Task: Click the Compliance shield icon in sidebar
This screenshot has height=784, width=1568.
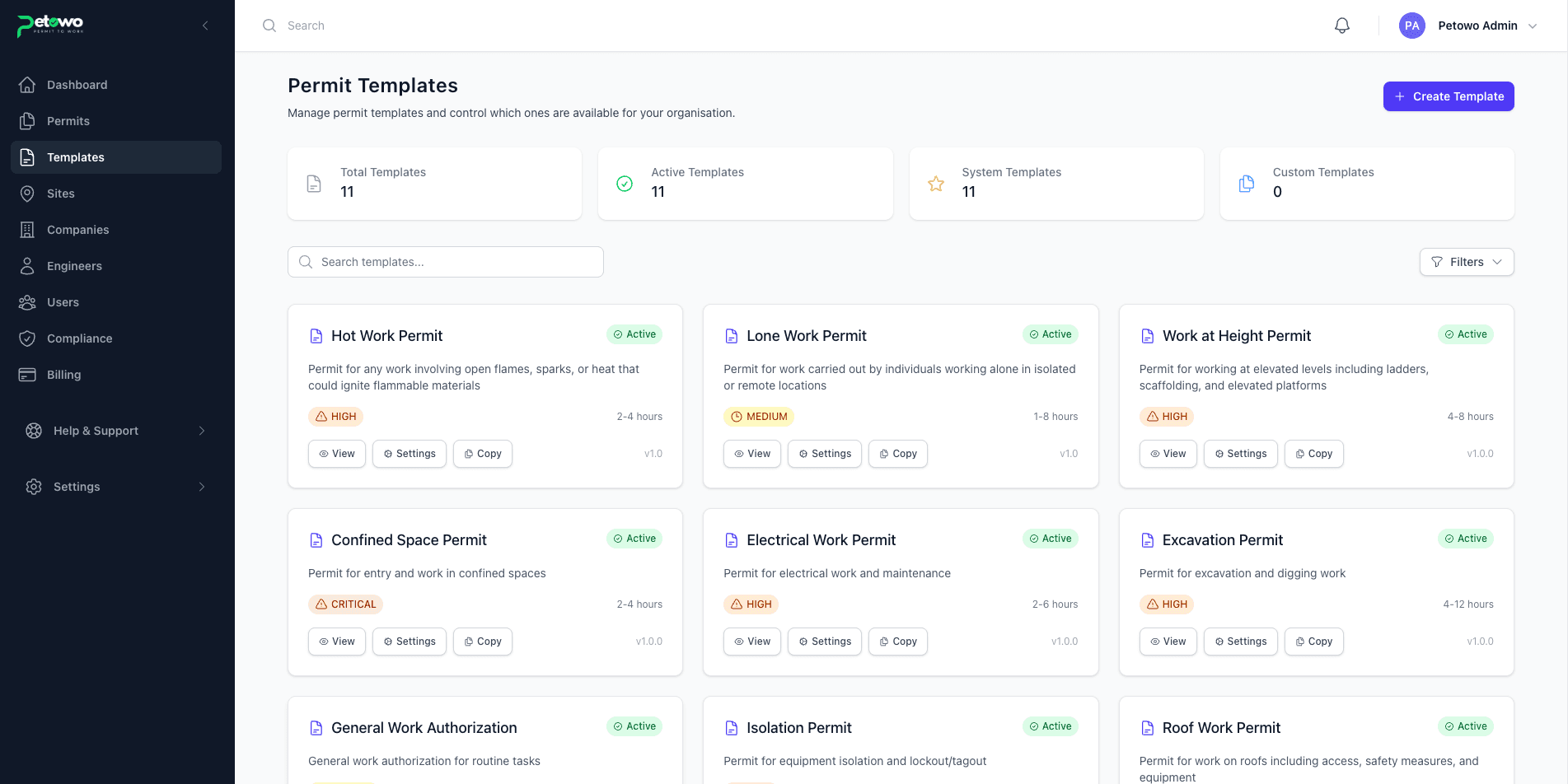Action: coord(27,338)
